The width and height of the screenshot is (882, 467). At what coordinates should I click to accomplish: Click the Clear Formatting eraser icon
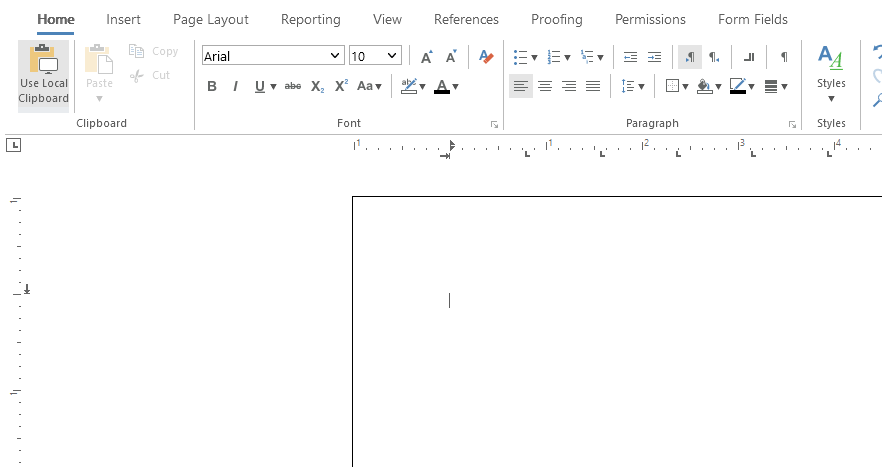coord(486,56)
